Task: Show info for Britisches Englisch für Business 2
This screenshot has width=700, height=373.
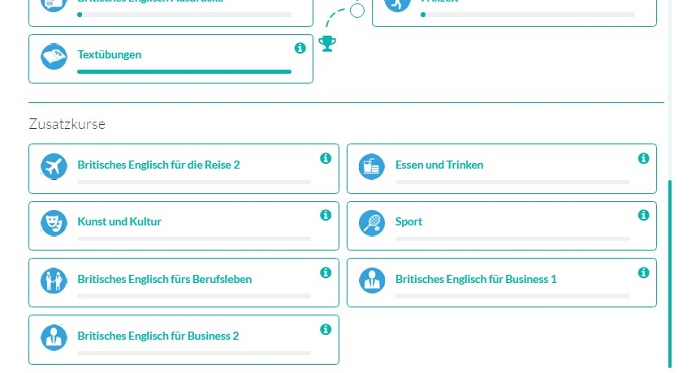Action: pyautogui.click(x=325, y=329)
